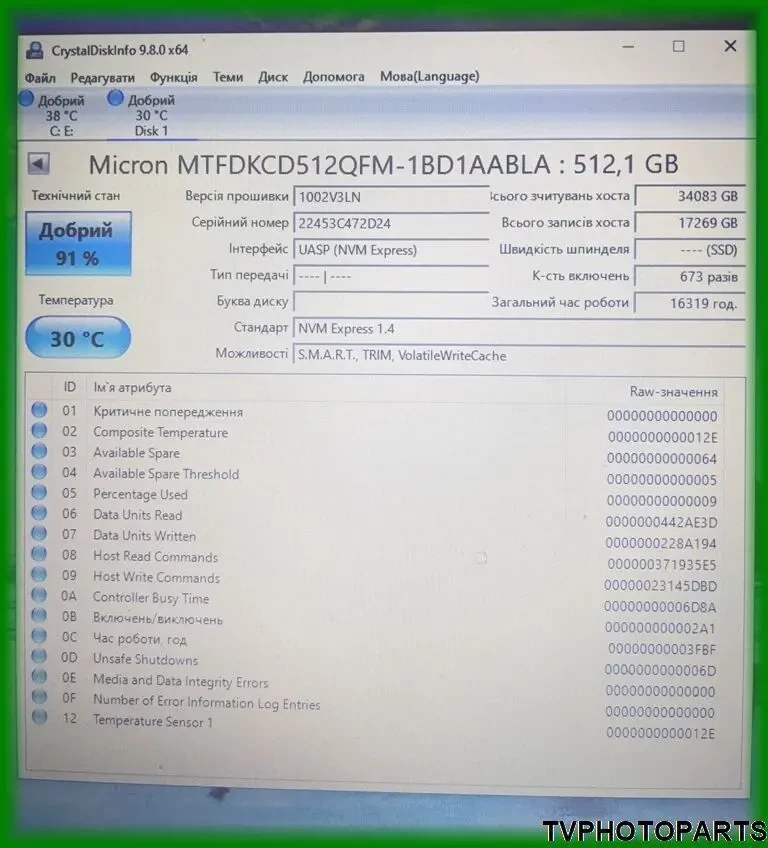Click the 17269 GB host writes value
The width and height of the screenshot is (768, 848).
(690, 223)
